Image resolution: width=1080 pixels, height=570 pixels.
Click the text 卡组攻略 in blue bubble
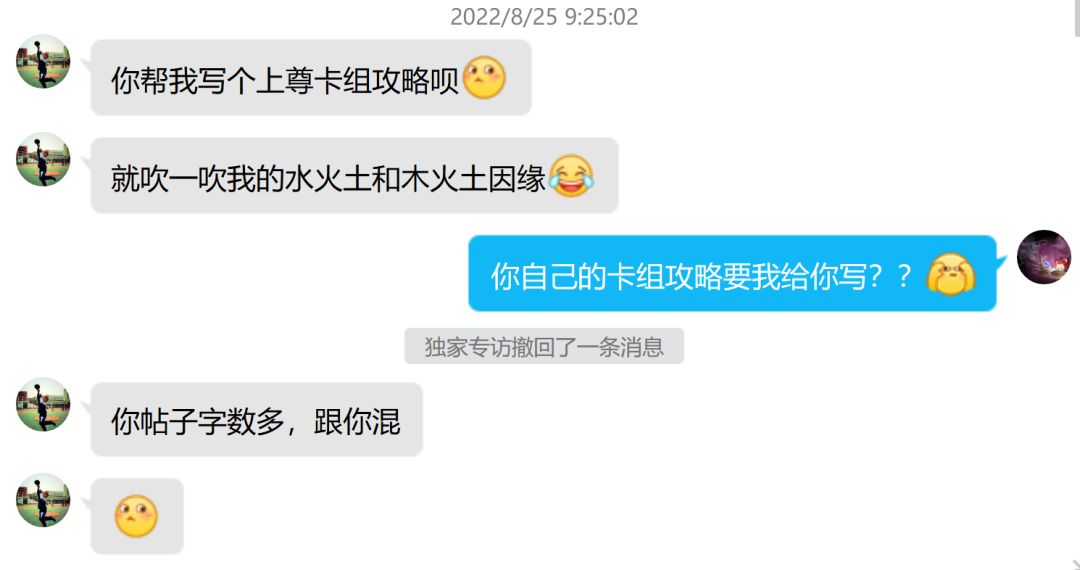click(665, 275)
